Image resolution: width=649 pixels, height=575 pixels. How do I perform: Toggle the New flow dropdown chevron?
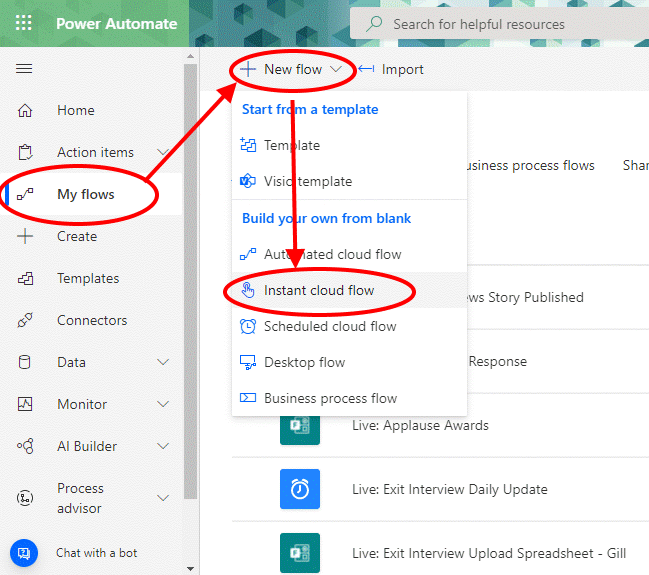click(x=336, y=69)
